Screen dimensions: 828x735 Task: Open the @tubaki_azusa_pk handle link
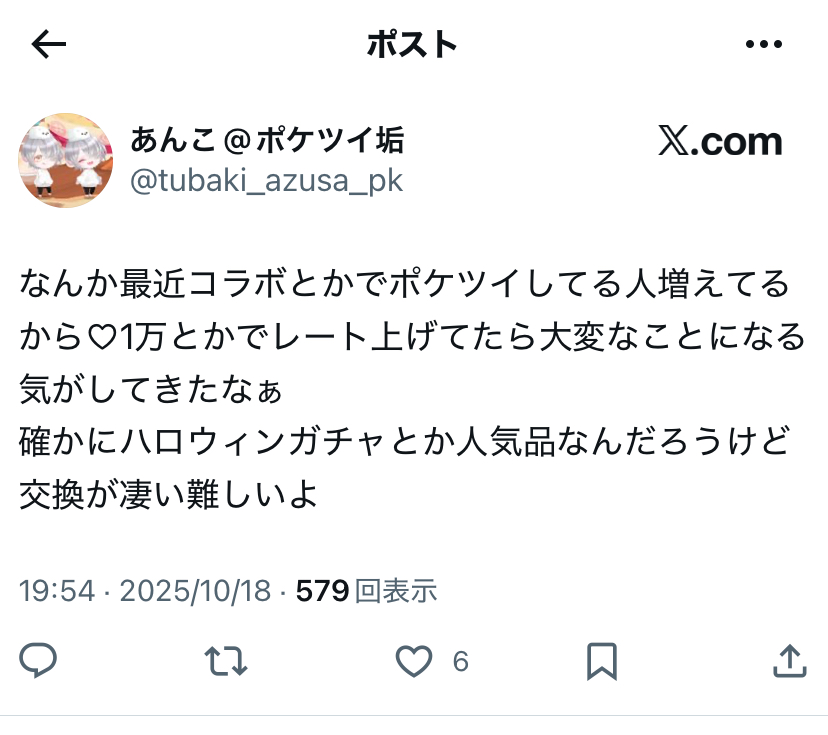click(x=267, y=181)
